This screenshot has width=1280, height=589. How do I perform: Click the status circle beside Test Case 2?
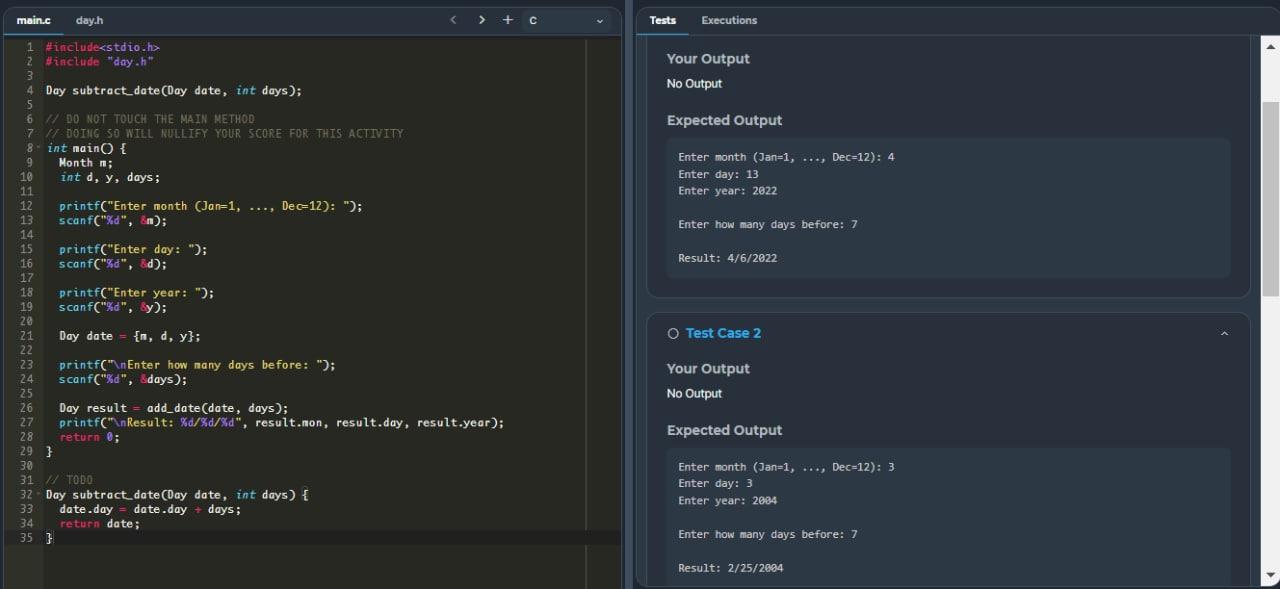click(673, 333)
